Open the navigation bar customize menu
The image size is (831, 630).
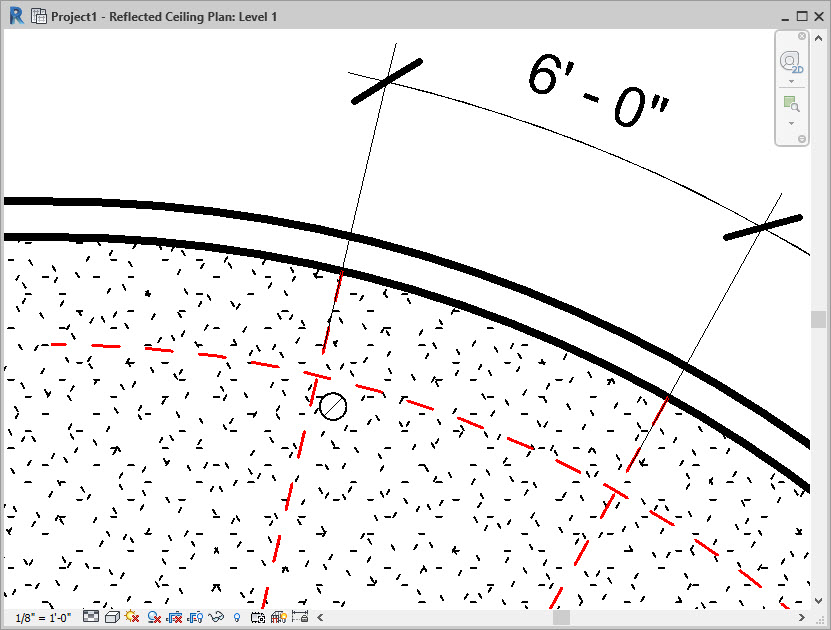(802, 139)
